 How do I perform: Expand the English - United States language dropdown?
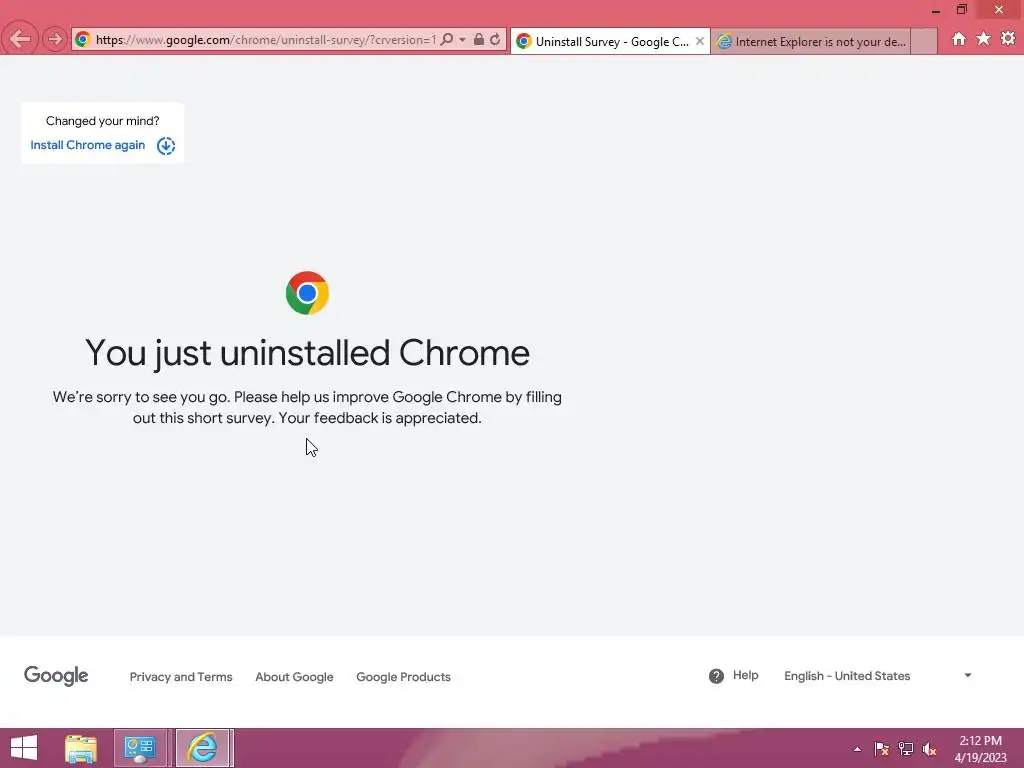(878, 676)
